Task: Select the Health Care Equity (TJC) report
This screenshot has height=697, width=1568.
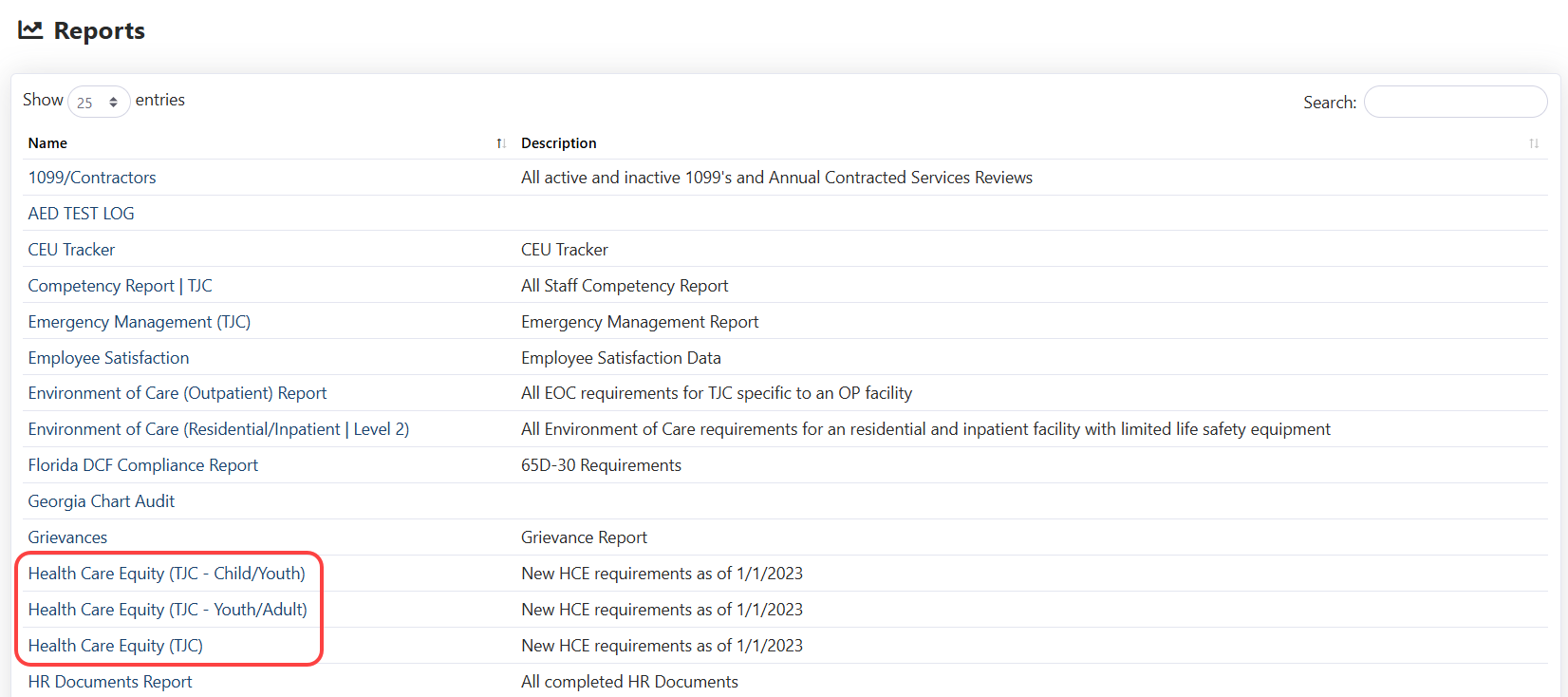Action: click(x=115, y=646)
